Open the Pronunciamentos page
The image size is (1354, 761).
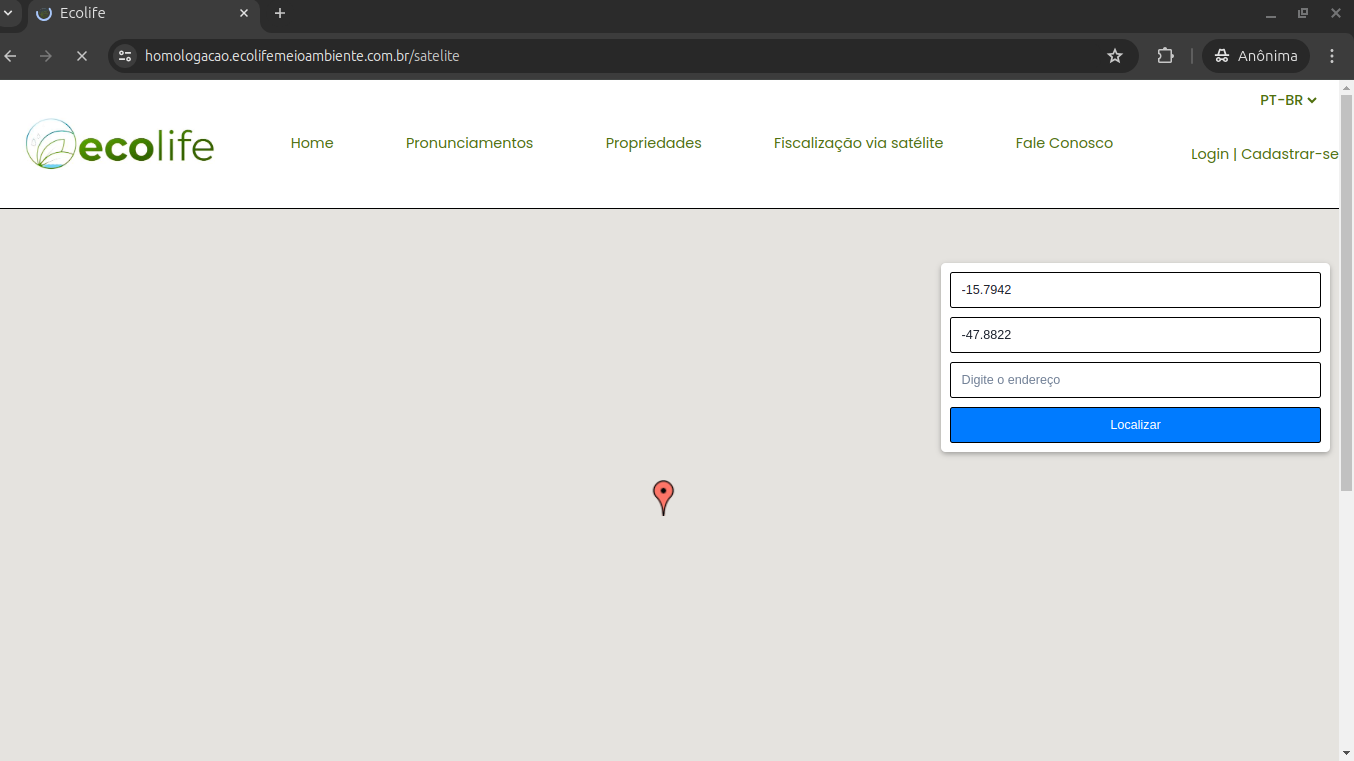coord(469,143)
